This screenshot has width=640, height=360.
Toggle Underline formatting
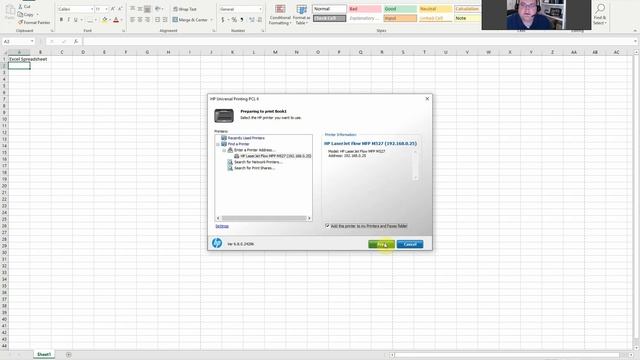pos(76,20)
